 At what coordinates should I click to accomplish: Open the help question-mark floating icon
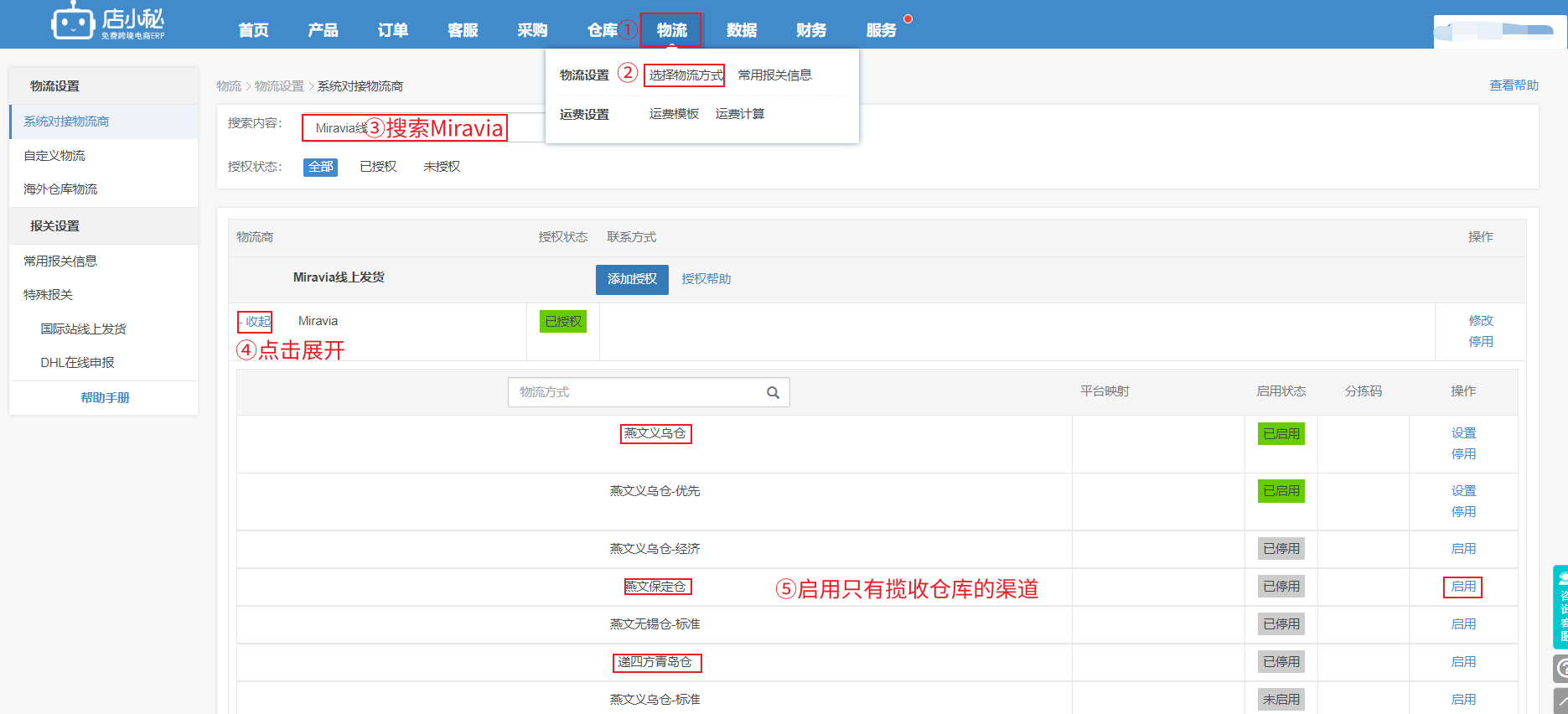click(1561, 669)
